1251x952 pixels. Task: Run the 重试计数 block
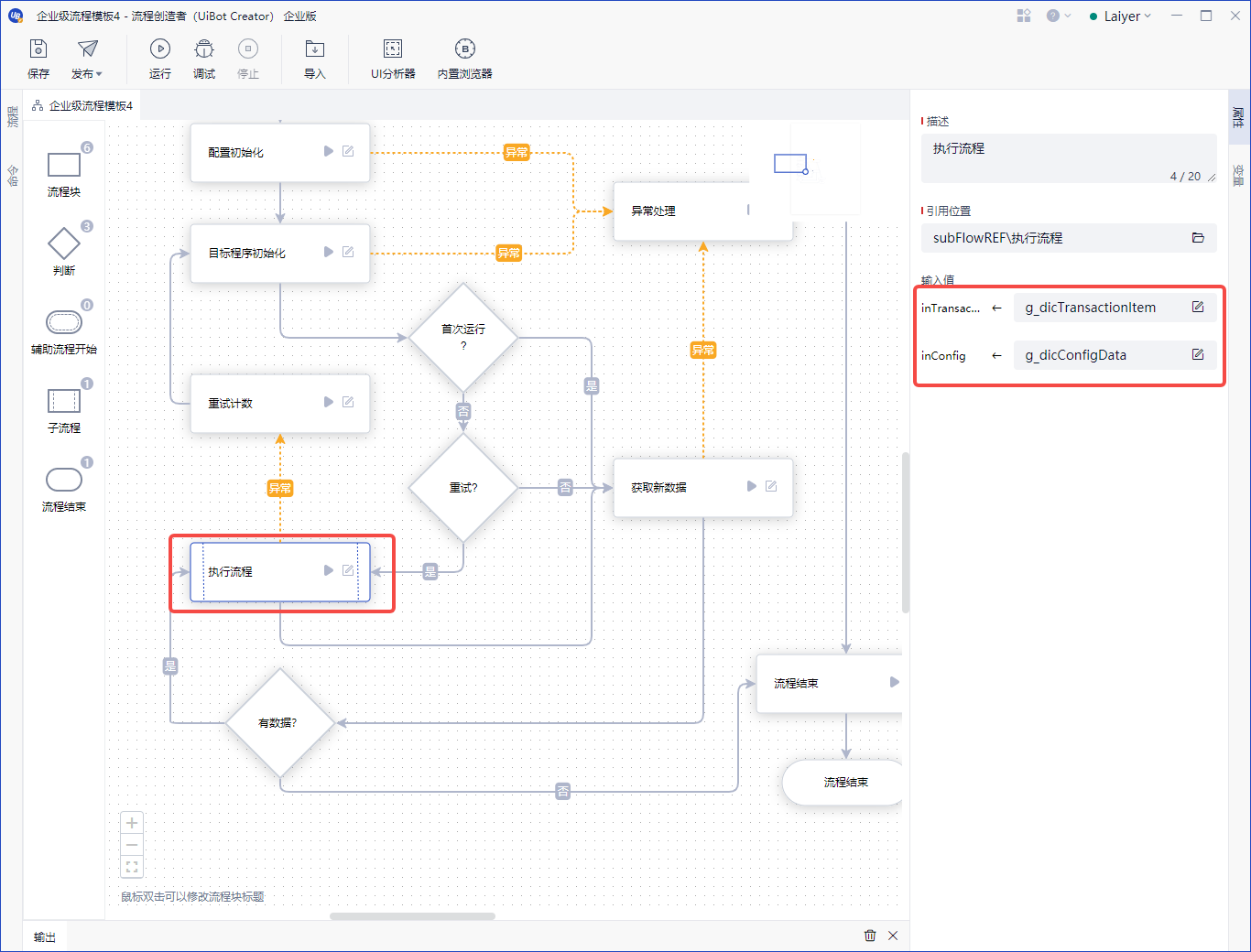point(329,402)
